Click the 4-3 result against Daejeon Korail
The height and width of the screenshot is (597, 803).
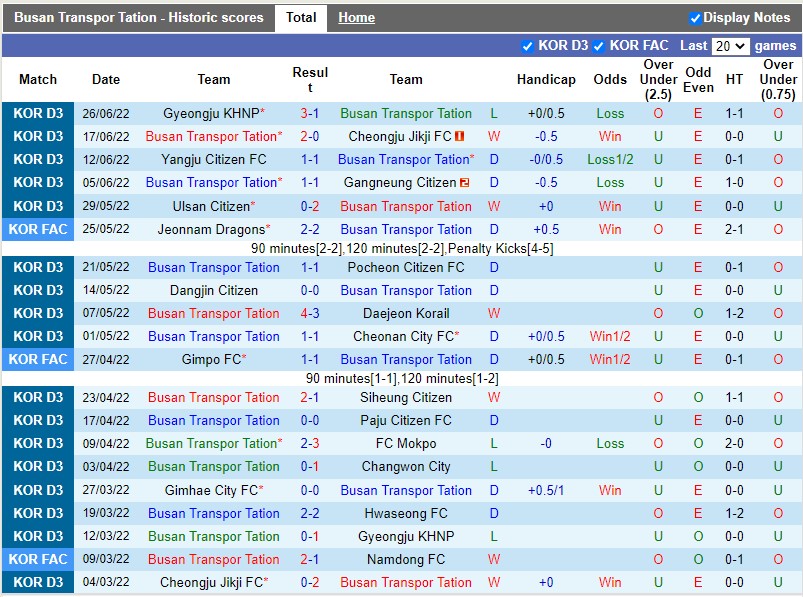click(310, 313)
